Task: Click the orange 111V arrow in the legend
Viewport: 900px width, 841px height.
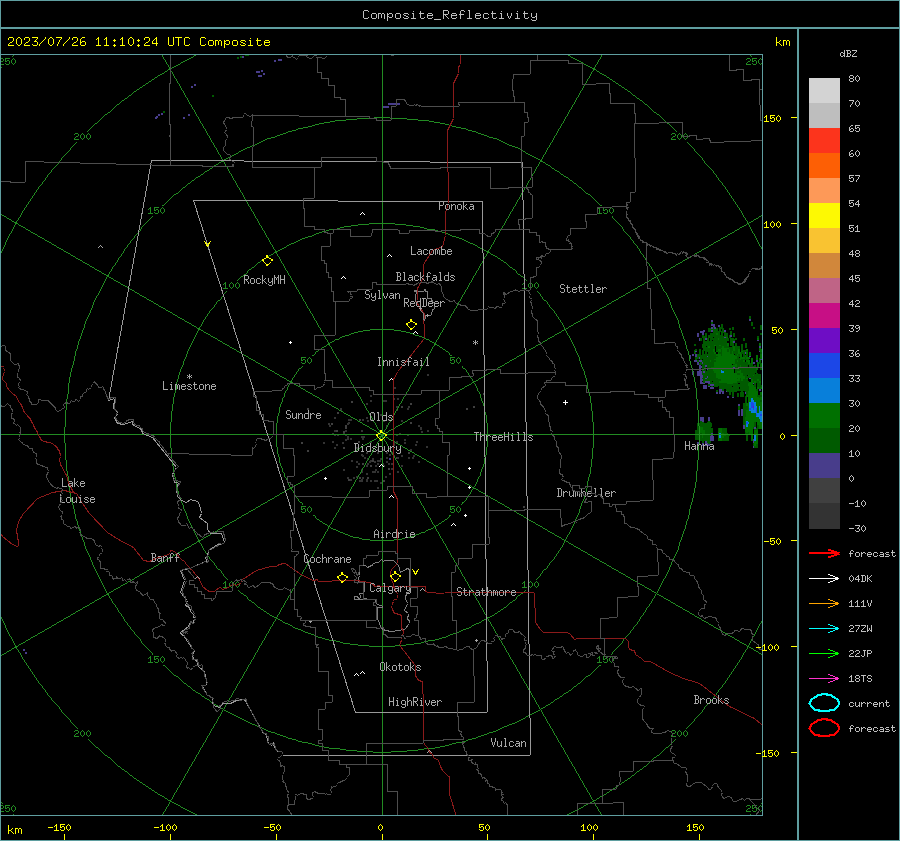Action: click(x=824, y=603)
